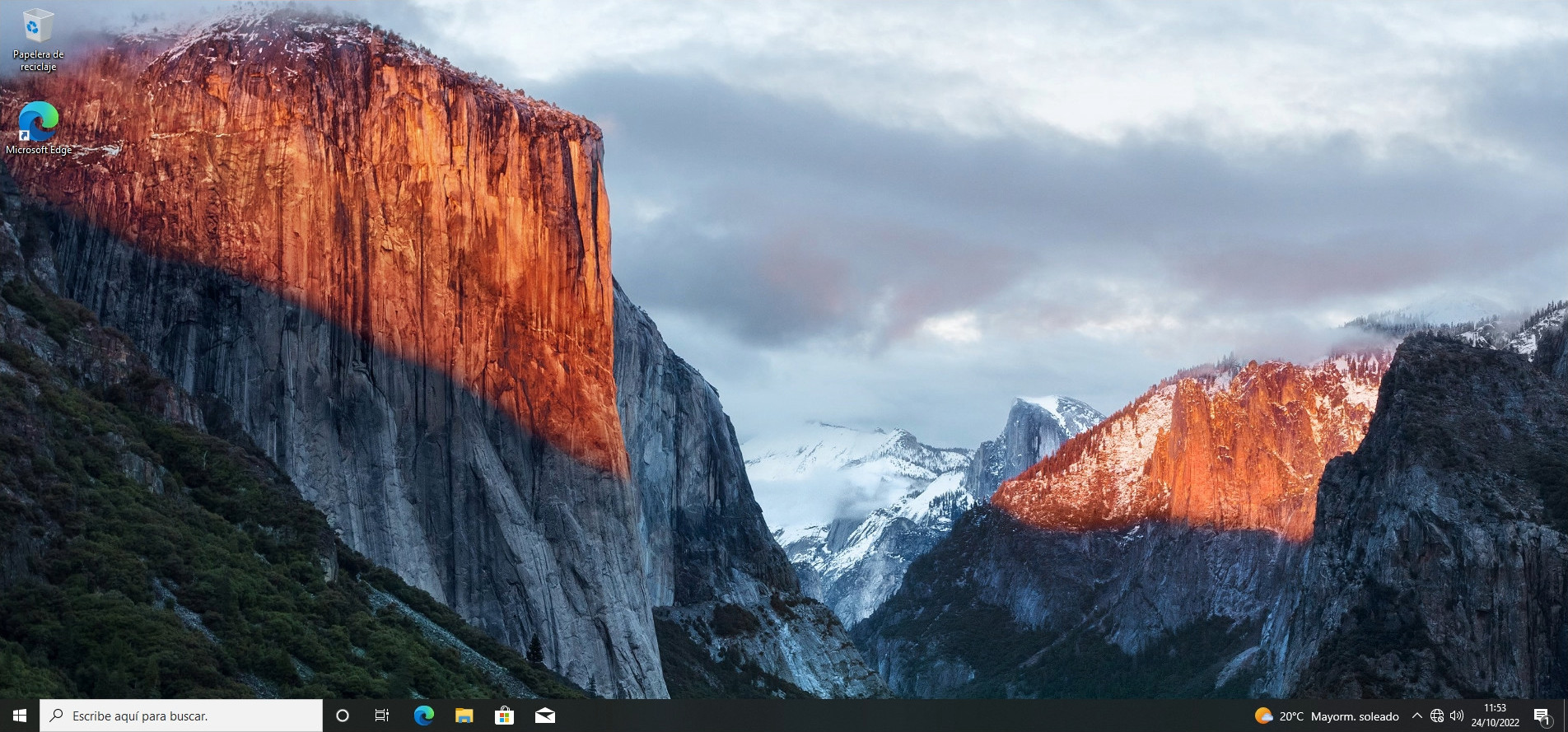Click the weather sun-and-cloud icon
The width and height of the screenshot is (1568, 732).
pos(1263,716)
